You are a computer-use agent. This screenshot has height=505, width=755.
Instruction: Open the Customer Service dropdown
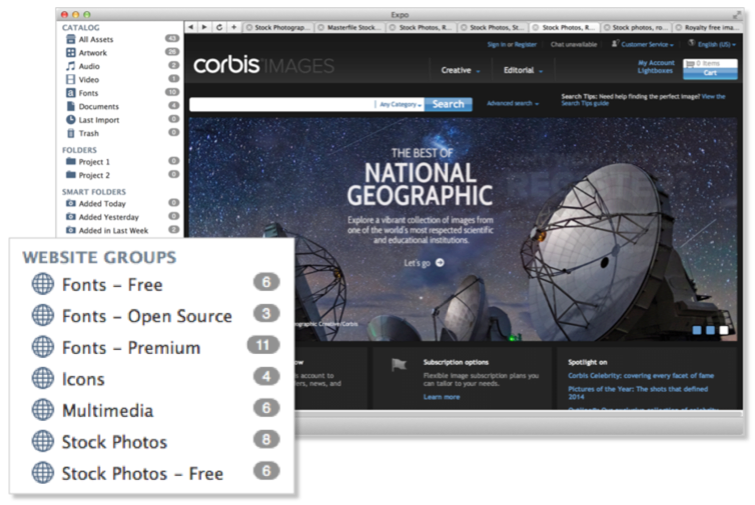[643, 44]
